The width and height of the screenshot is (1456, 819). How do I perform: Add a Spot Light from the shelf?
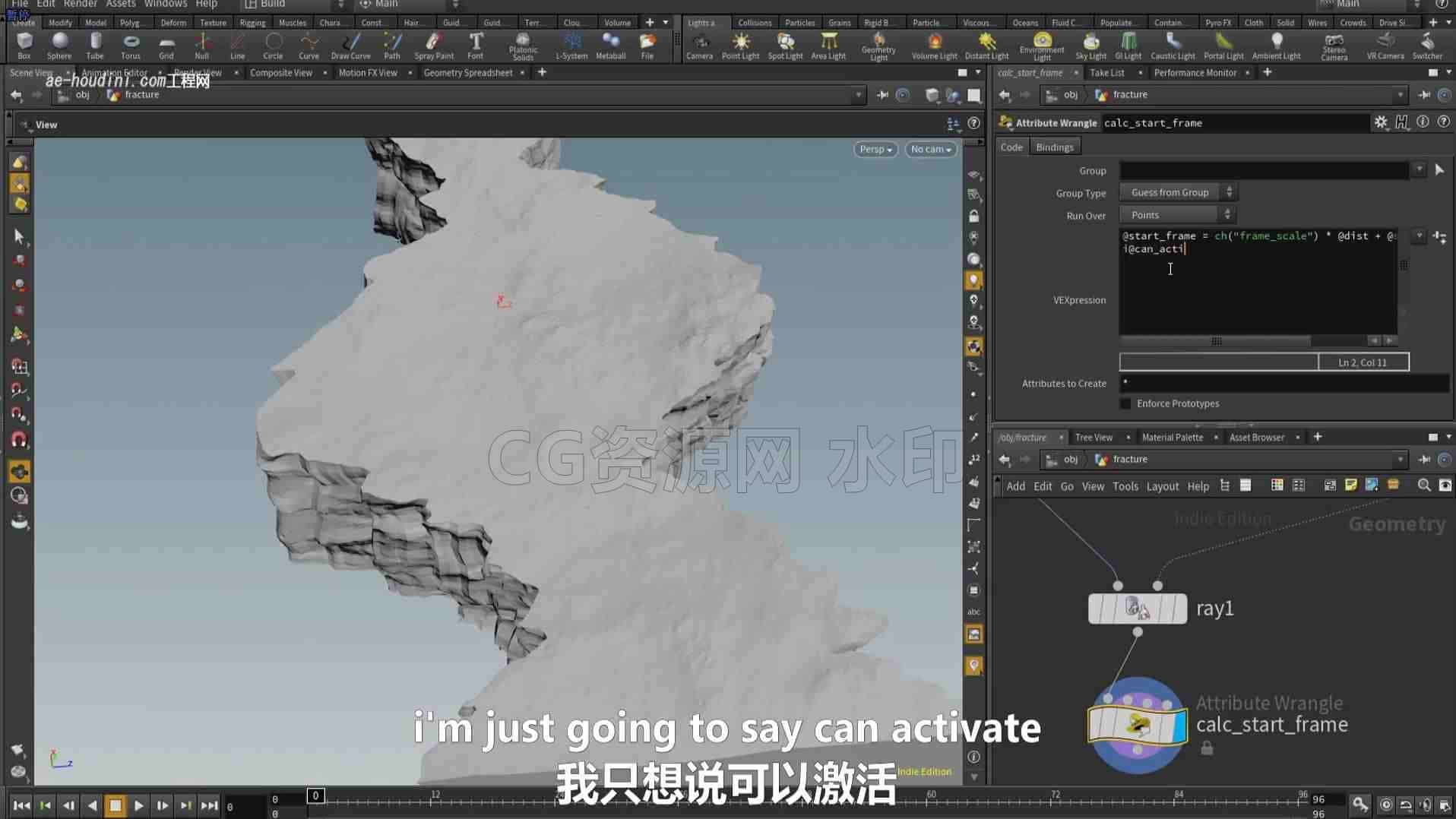(785, 46)
